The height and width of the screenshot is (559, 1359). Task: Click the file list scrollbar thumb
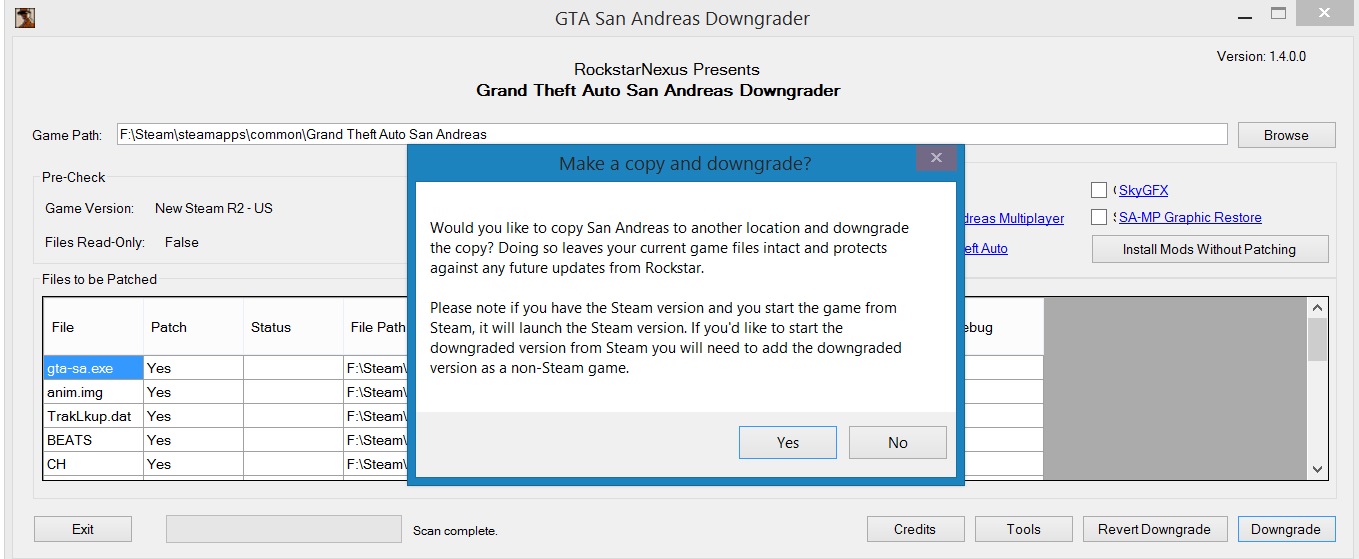pos(1318,340)
